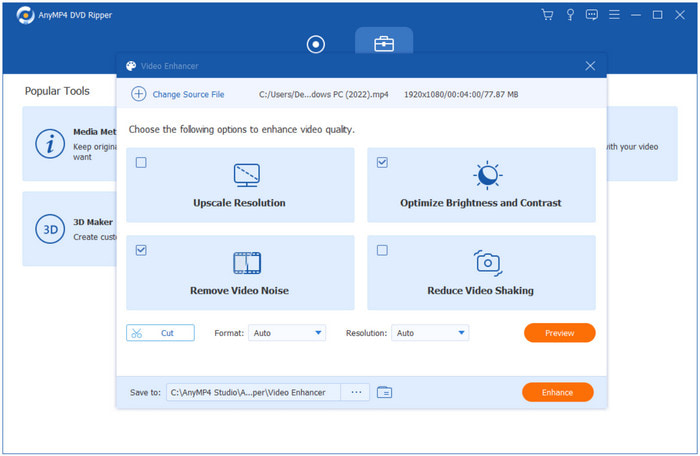
Task: Click the Save to path field
Action: click(253, 392)
